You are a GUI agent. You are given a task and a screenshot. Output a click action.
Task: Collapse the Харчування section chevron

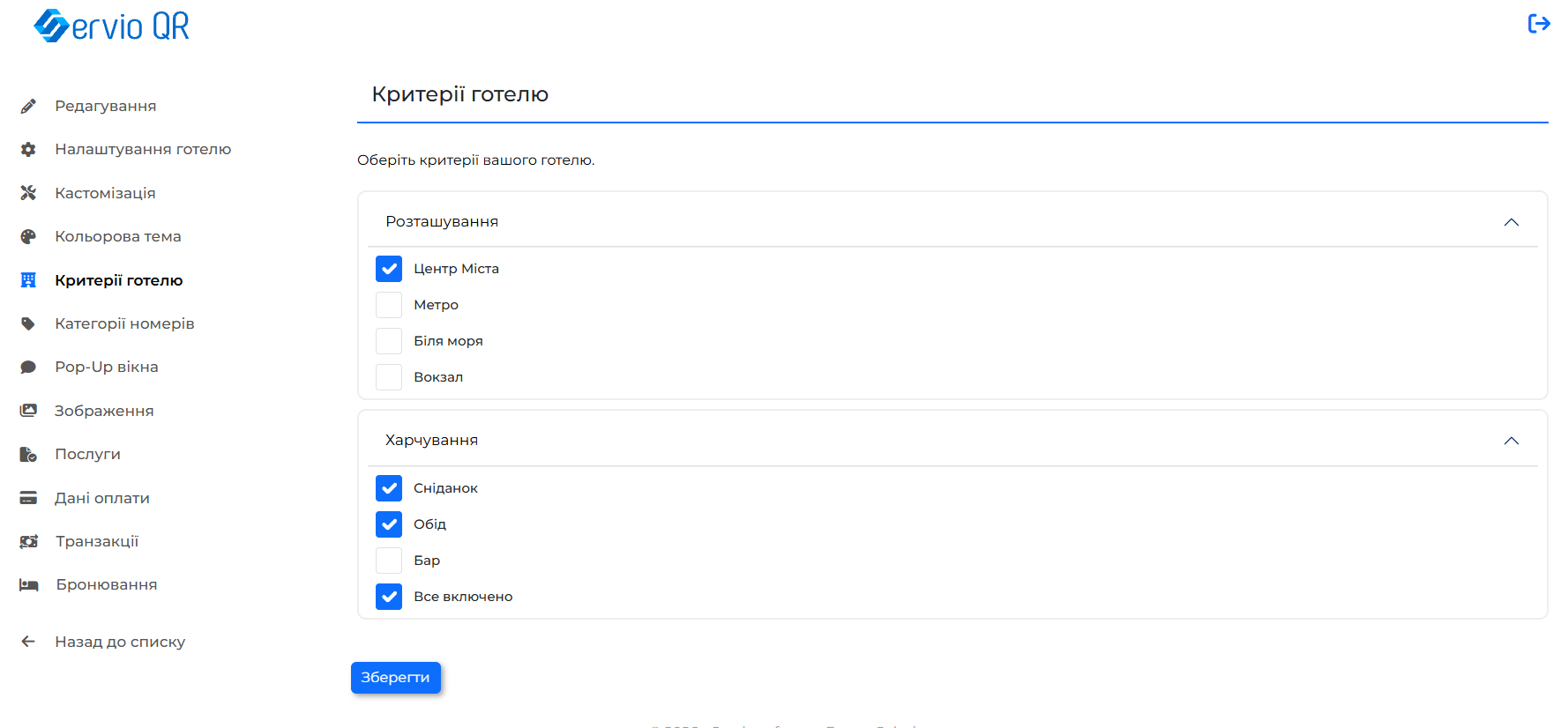(1512, 441)
